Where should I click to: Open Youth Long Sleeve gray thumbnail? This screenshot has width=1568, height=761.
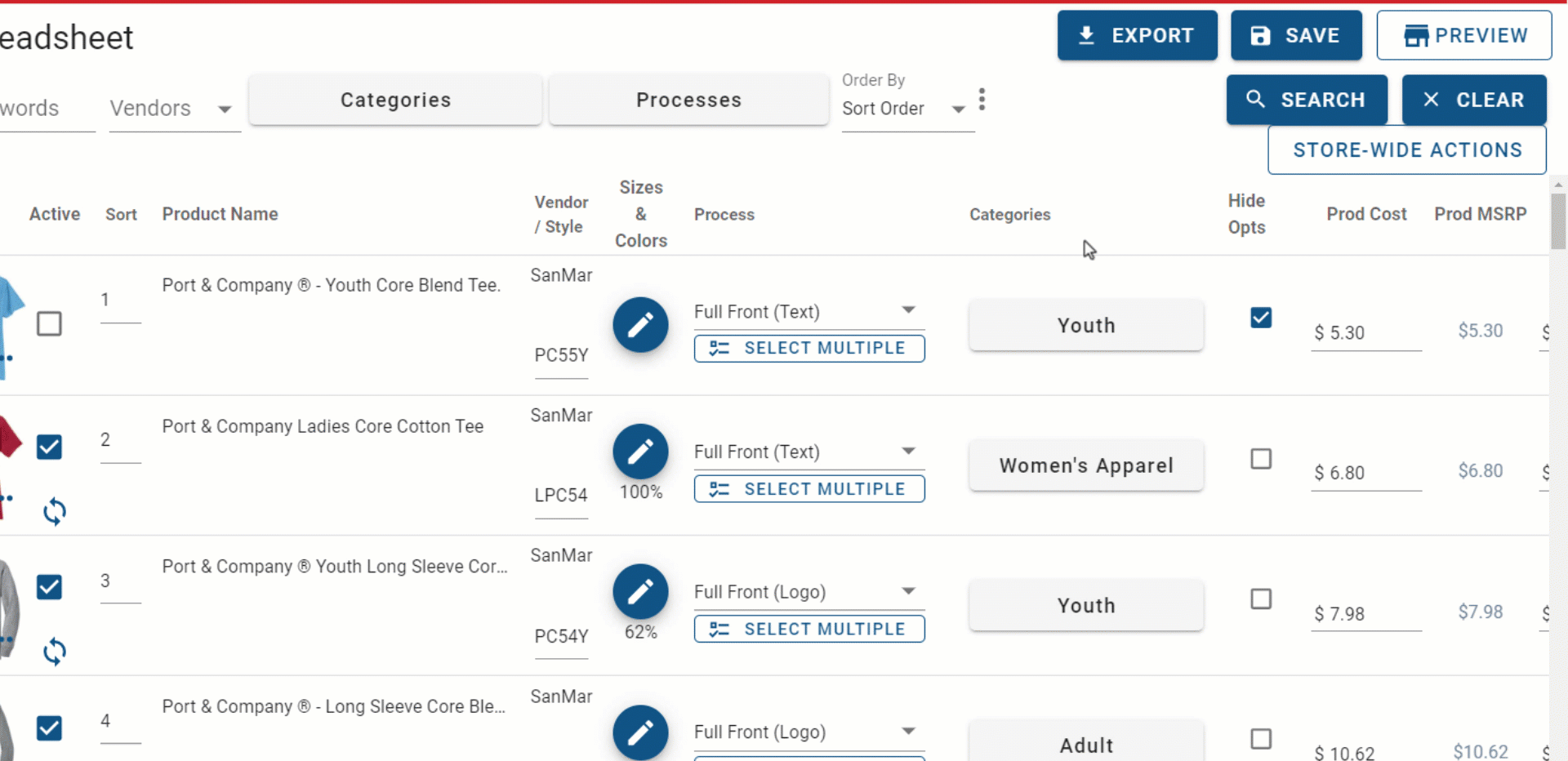9,608
